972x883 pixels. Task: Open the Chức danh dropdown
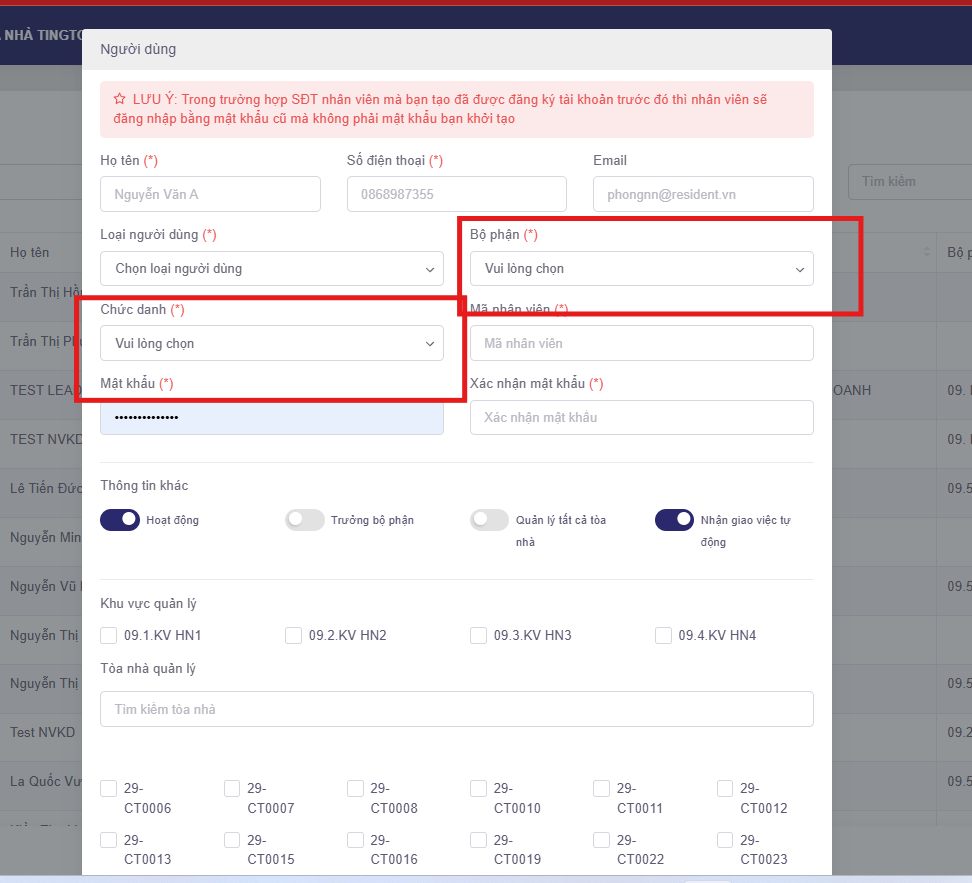click(272, 343)
